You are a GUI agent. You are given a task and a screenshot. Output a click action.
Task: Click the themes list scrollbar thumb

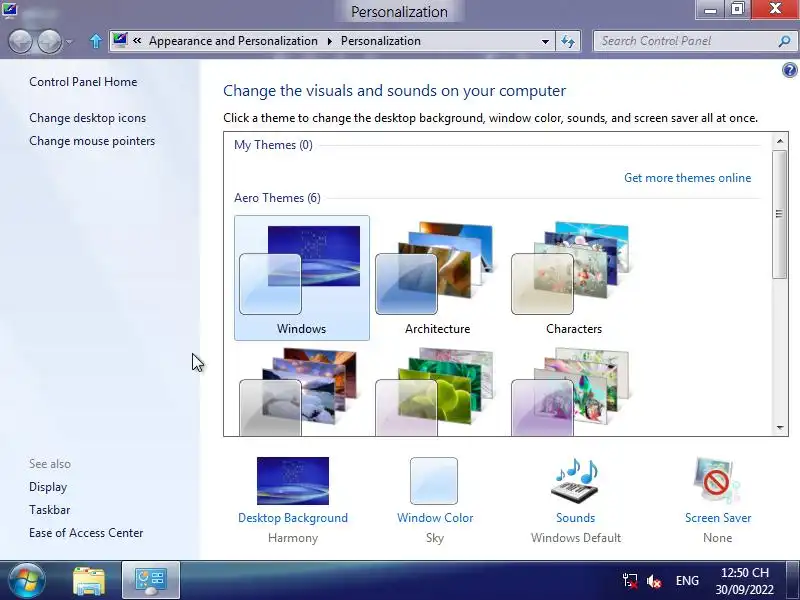(x=779, y=214)
